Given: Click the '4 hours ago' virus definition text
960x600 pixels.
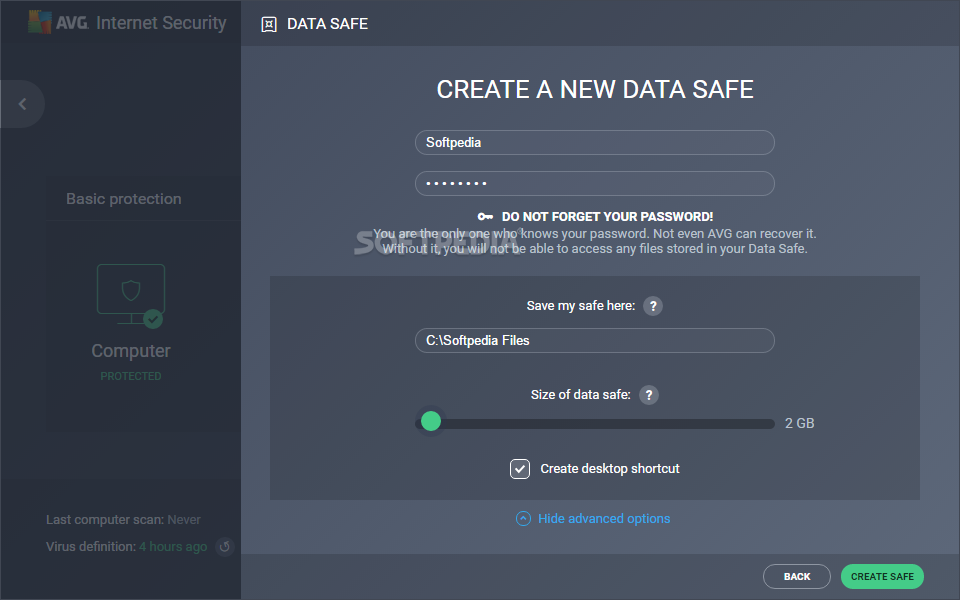Looking at the screenshot, I should click(x=173, y=547).
